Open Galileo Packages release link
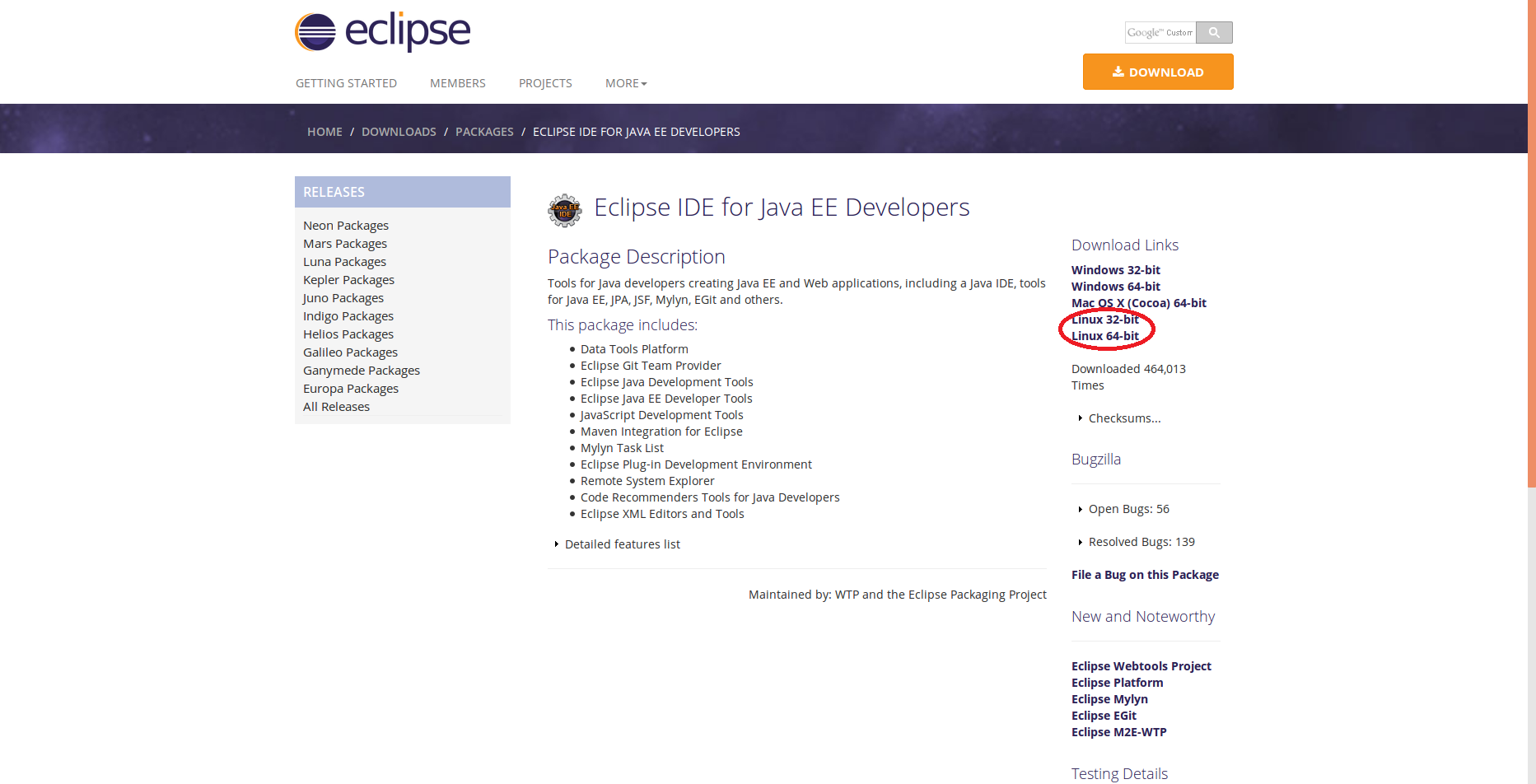This screenshot has height=784, width=1536. tap(350, 352)
